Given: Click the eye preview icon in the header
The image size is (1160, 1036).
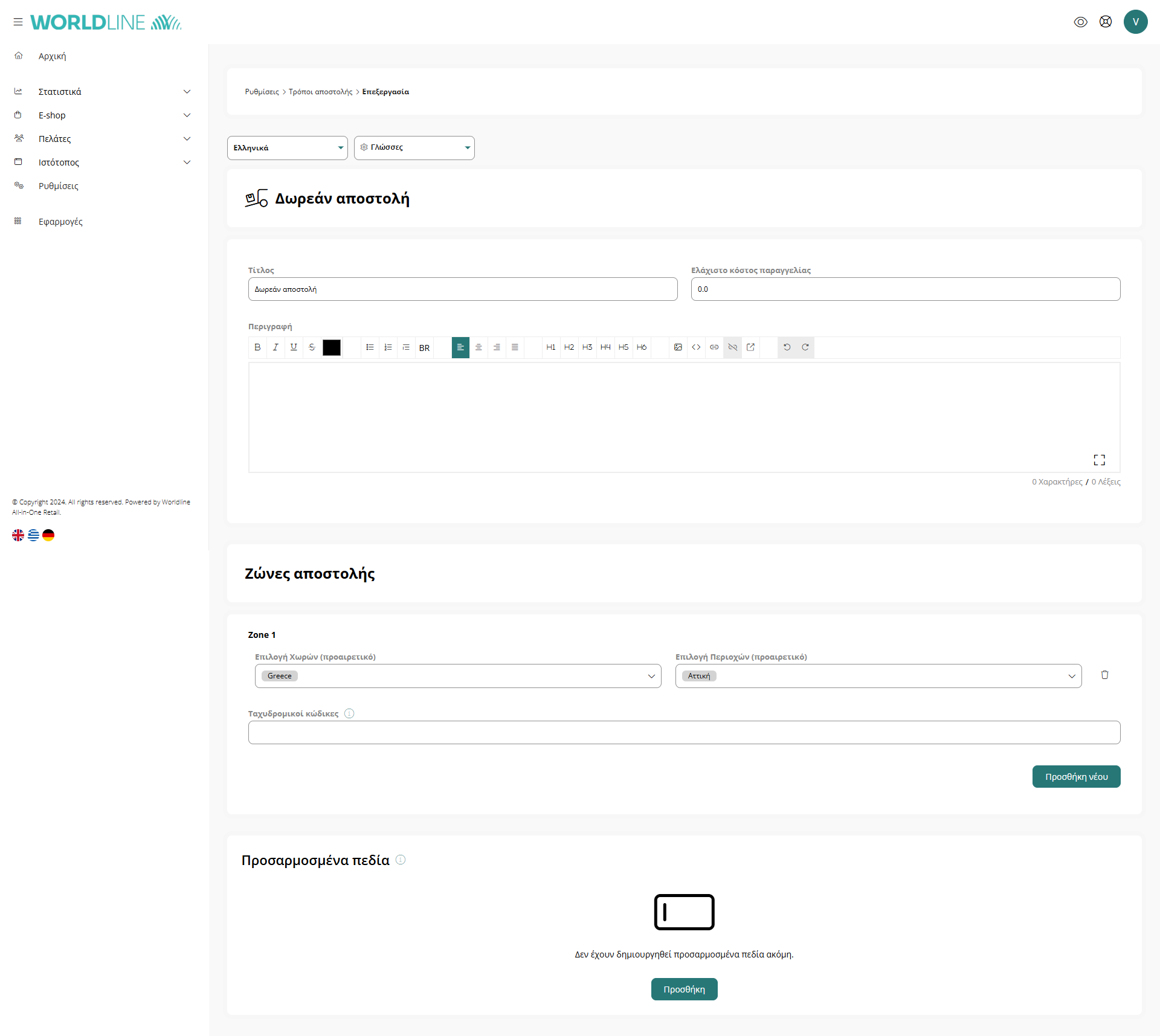Looking at the screenshot, I should point(1080,22).
